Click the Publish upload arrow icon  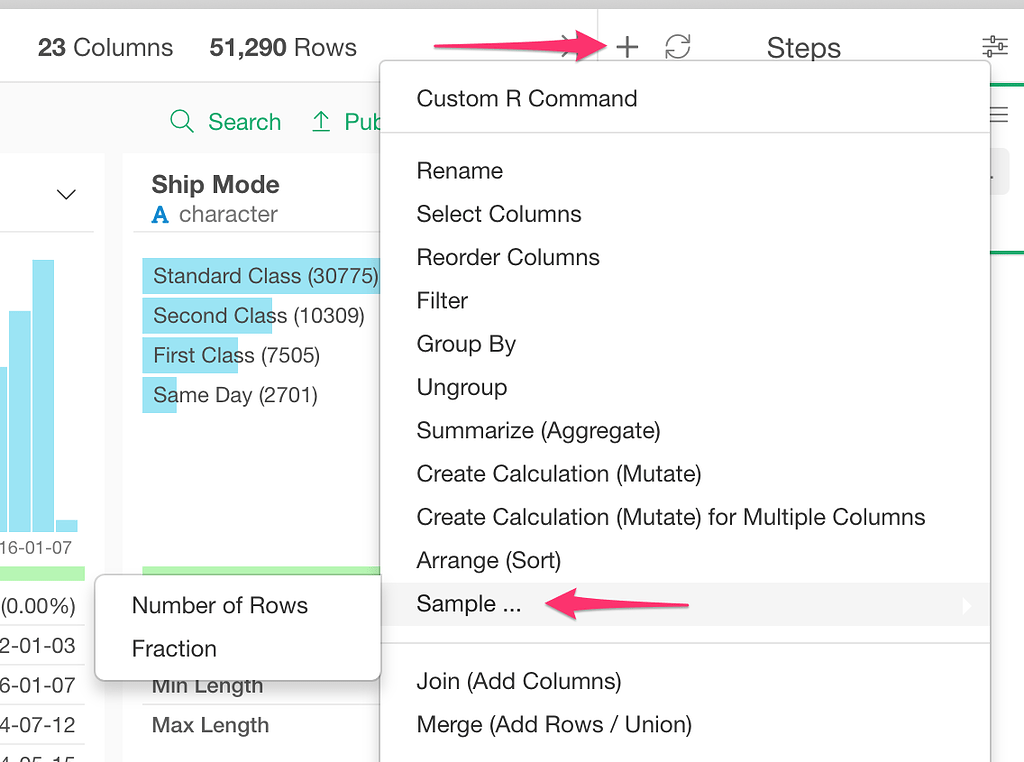click(321, 122)
